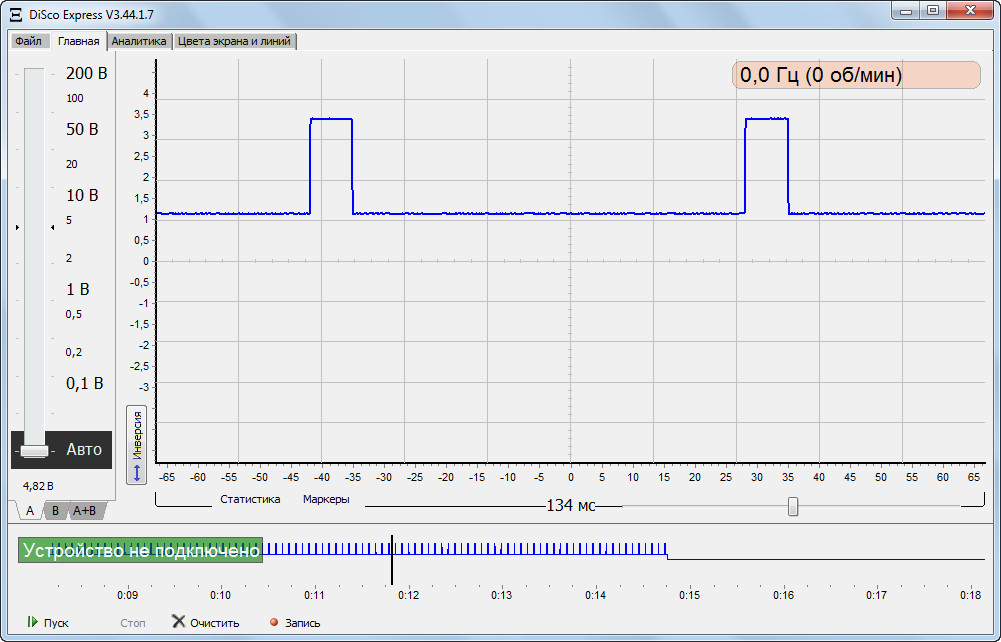Viewport: 1001px width, 642px height.
Task: Click the 4,82 В voltage reading
Action: (38, 486)
